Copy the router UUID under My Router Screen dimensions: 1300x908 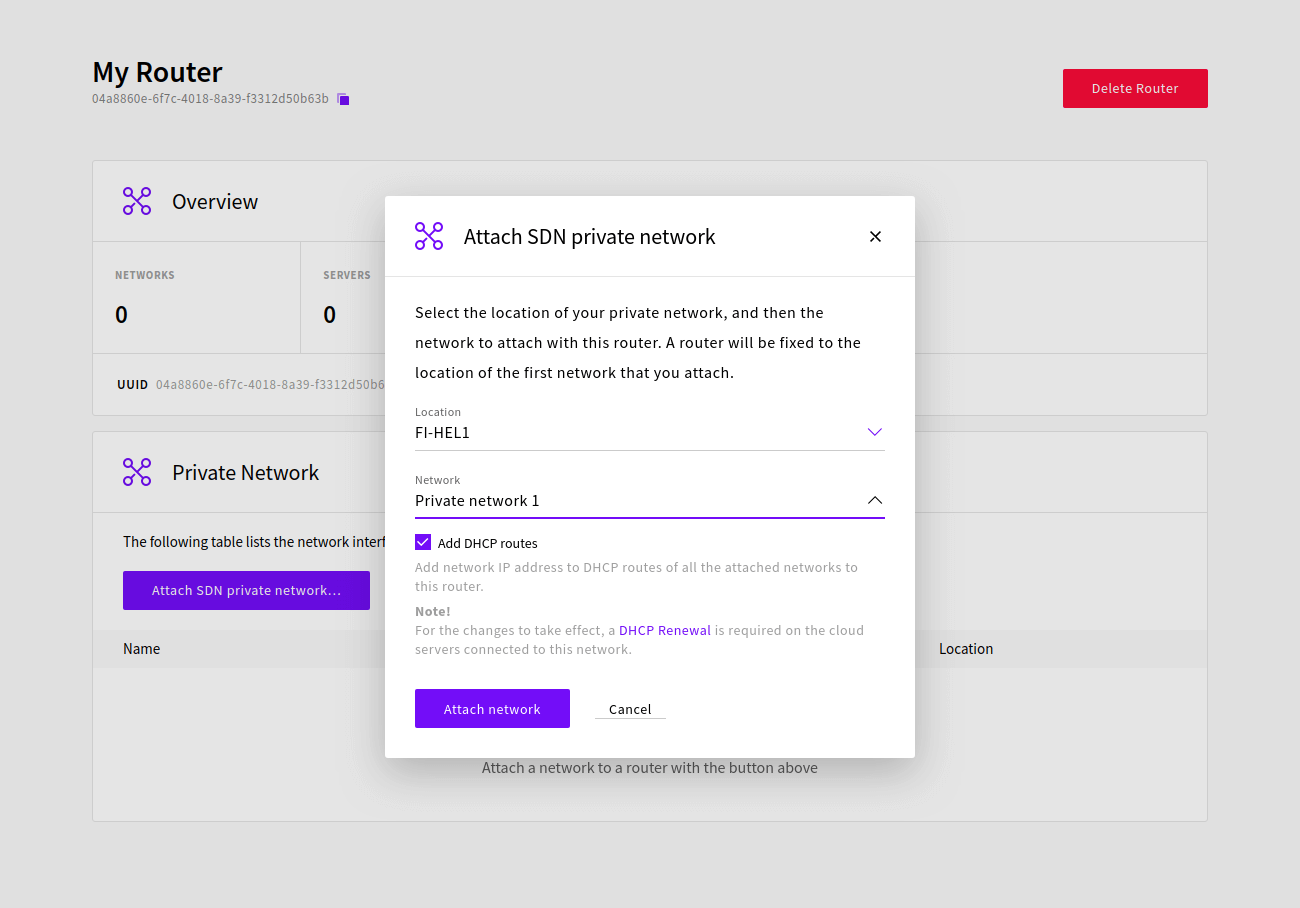click(343, 99)
